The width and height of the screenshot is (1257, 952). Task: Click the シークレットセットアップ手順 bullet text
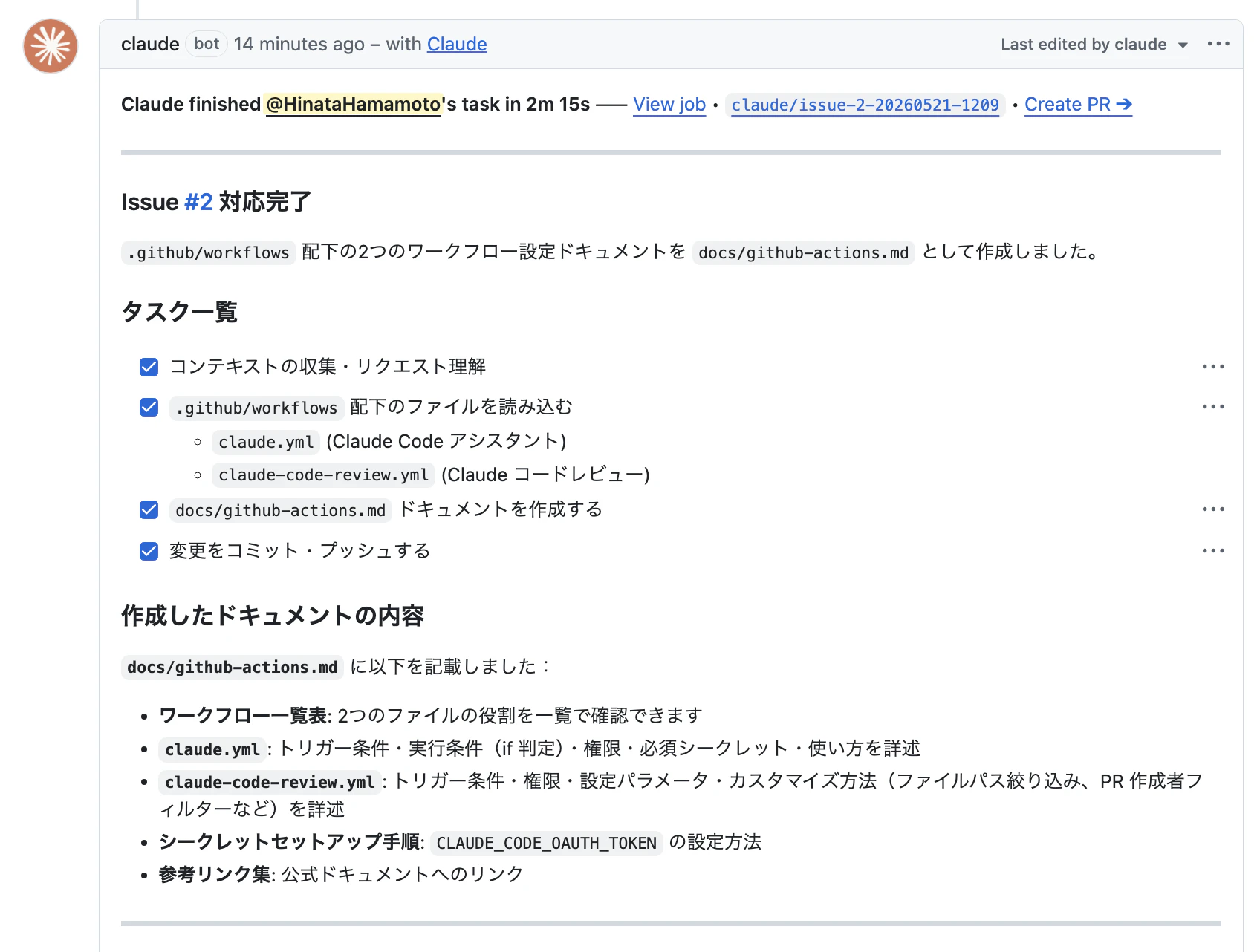[x=290, y=842]
